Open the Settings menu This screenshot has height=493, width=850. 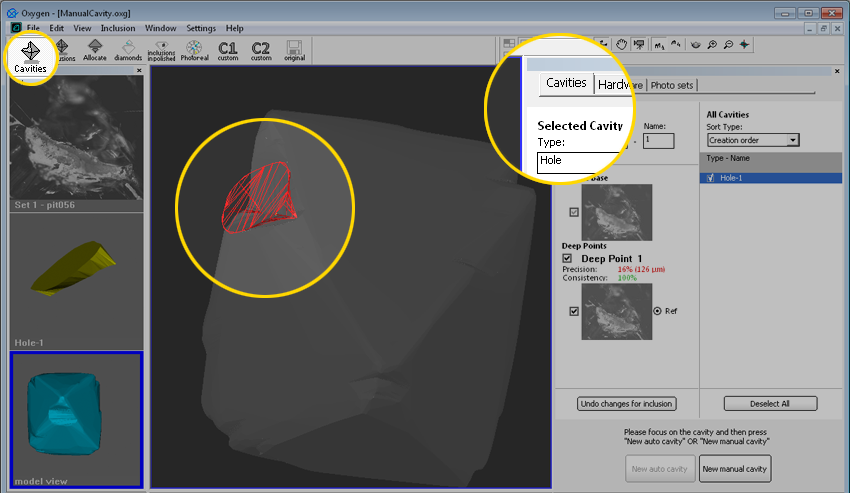(x=200, y=28)
